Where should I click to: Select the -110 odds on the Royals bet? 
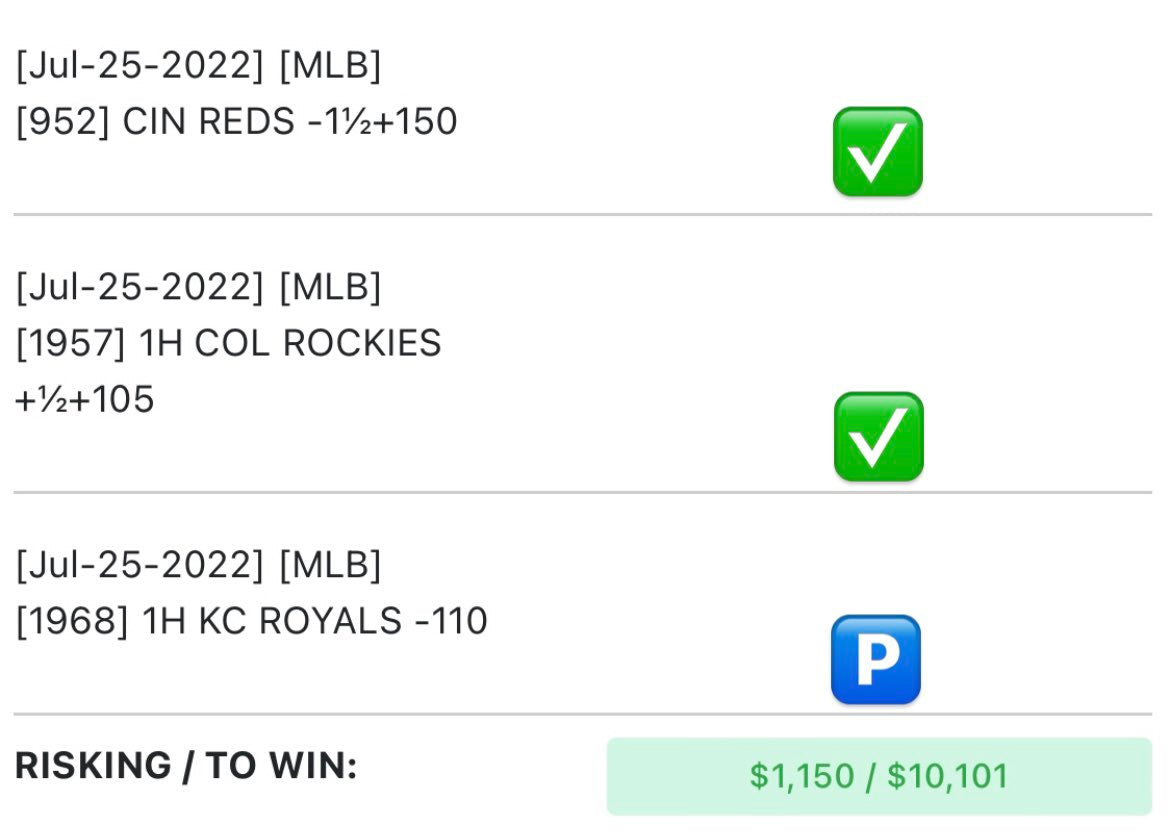451,621
